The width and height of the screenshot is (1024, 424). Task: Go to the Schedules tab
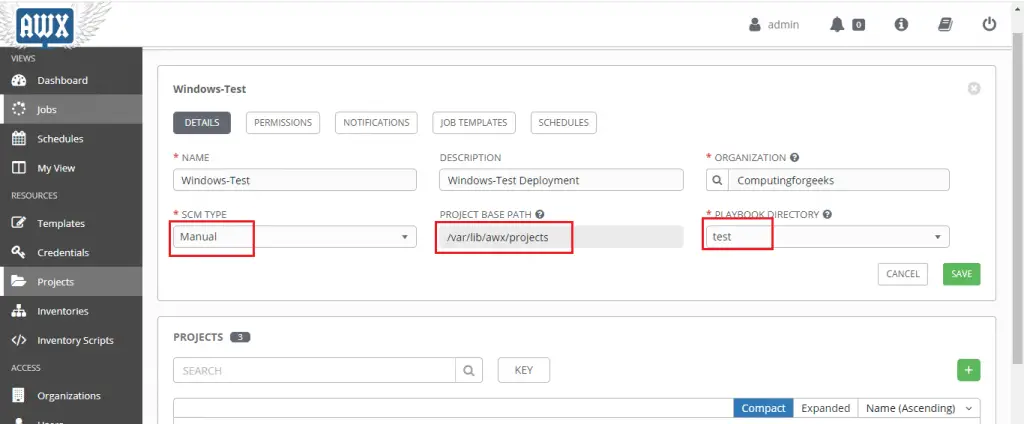tap(564, 123)
